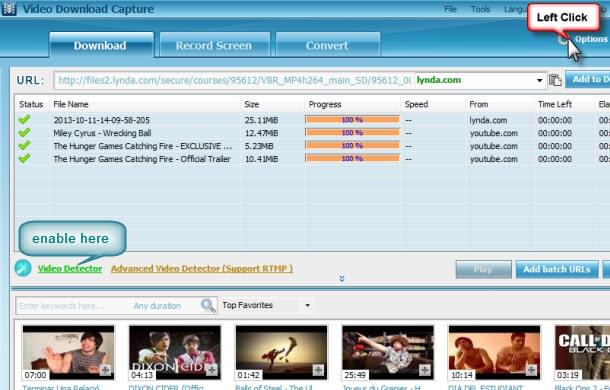Click the checkmark for Hunger Games EXCLUSIVE row
The image size is (610, 390).
tap(24, 146)
